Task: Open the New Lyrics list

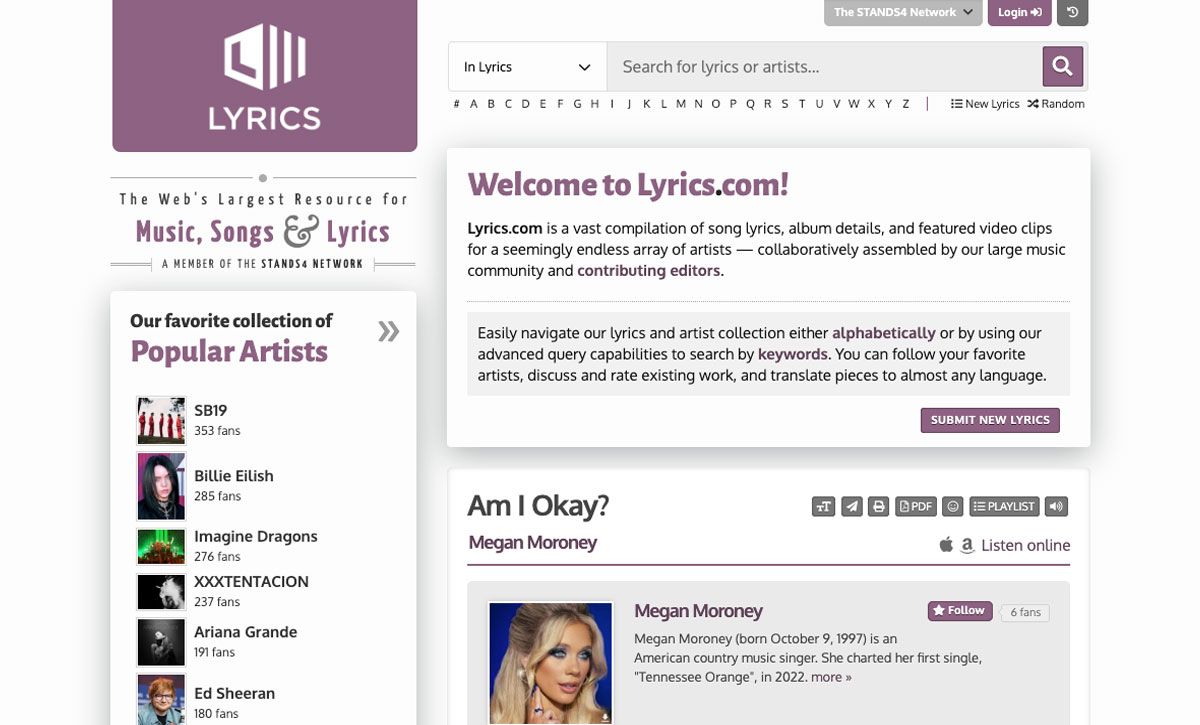Action: click(x=985, y=104)
